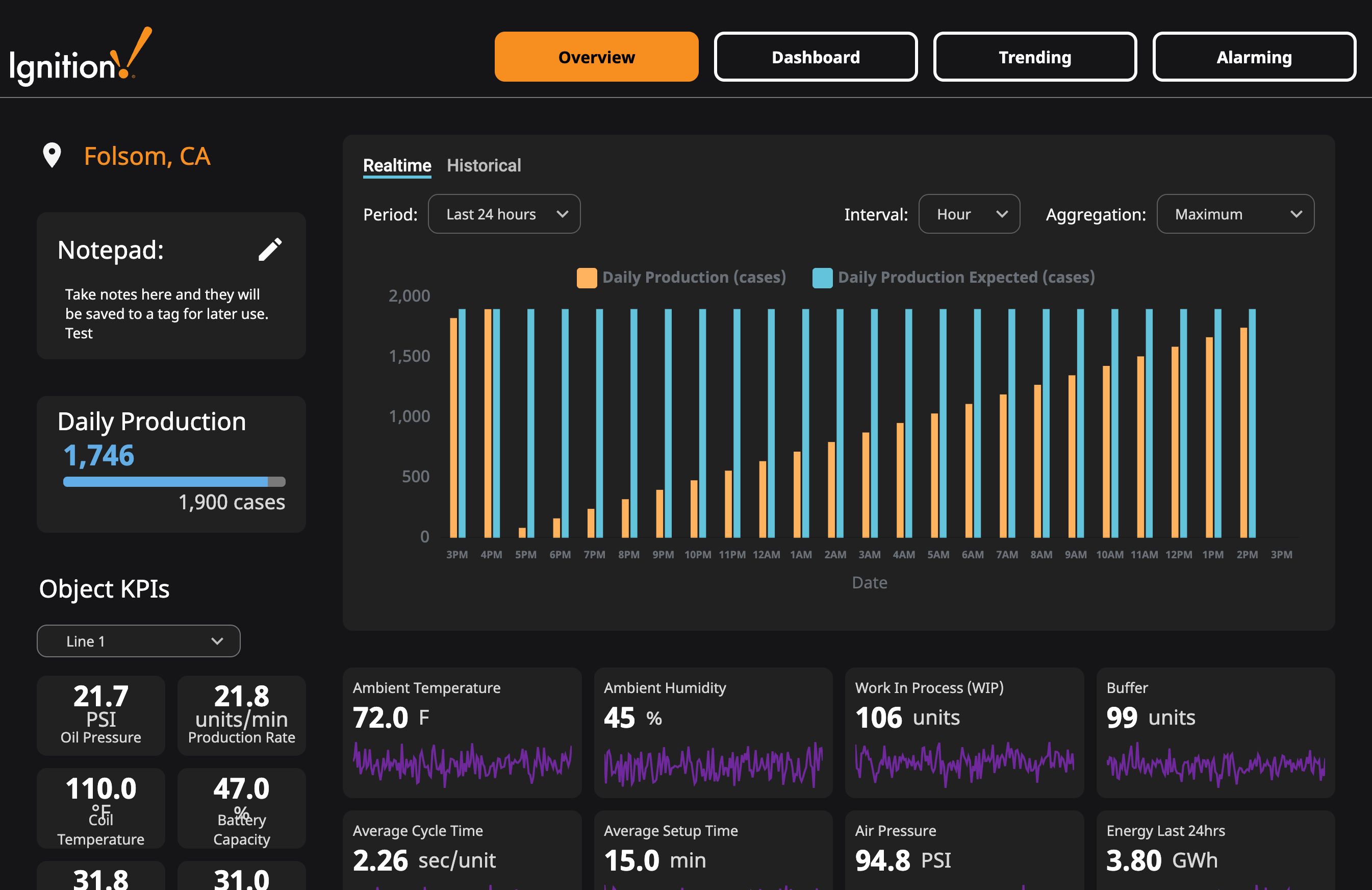Screen dimensions: 1372x890
Task: Click the Daily Production progress bar
Action: click(x=174, y=482)
